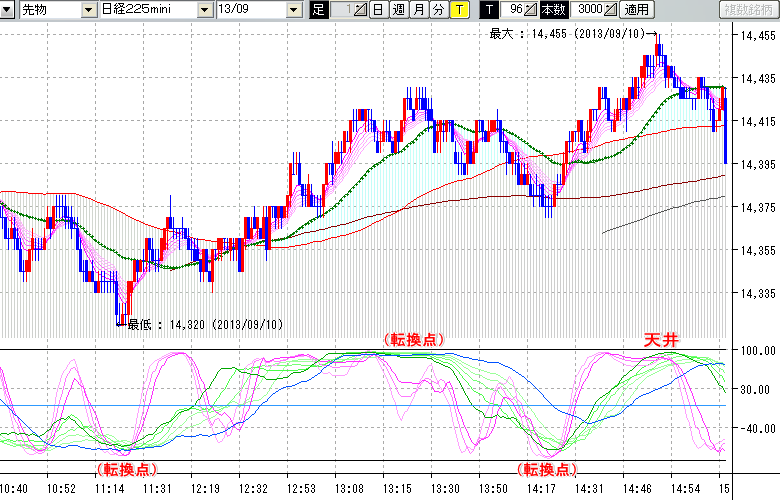Click the 複数銘柄 multiple symbols button

pos(747,10)
